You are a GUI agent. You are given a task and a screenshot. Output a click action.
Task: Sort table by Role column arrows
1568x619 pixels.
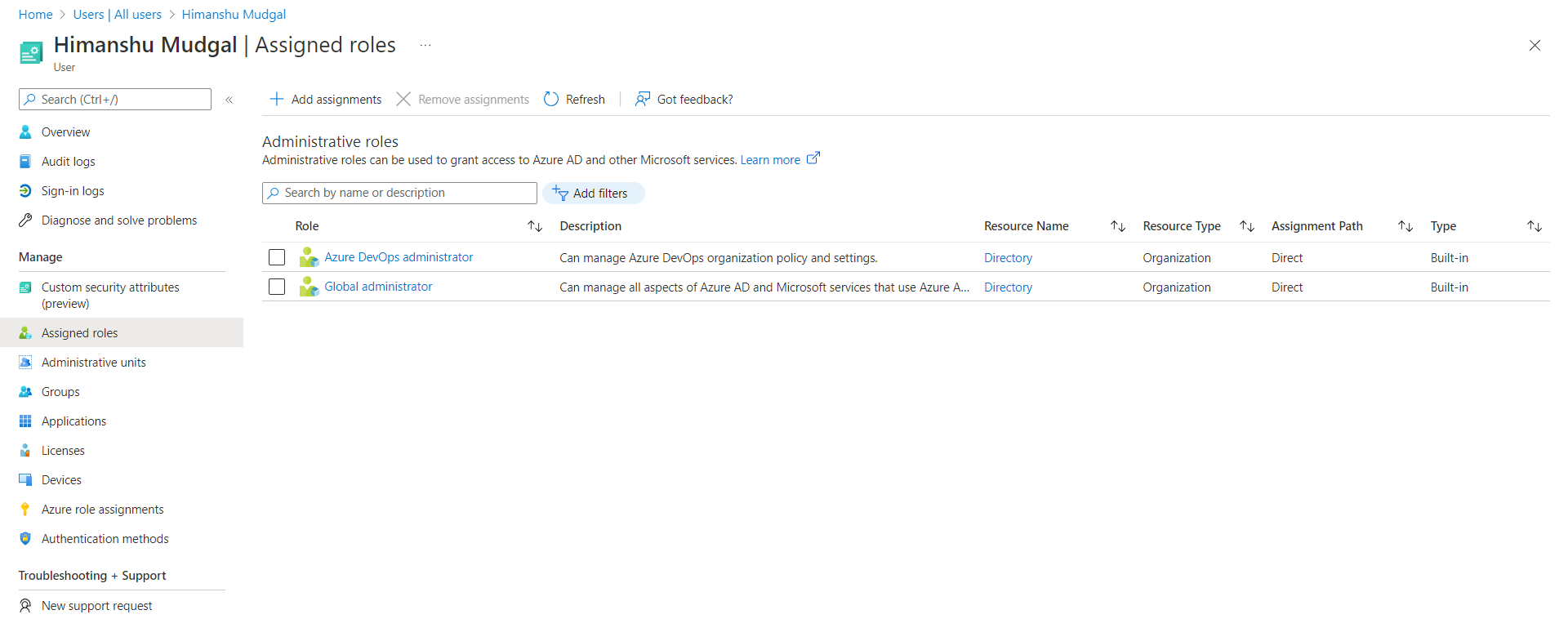pyautogui.click(x=535, y=226)
